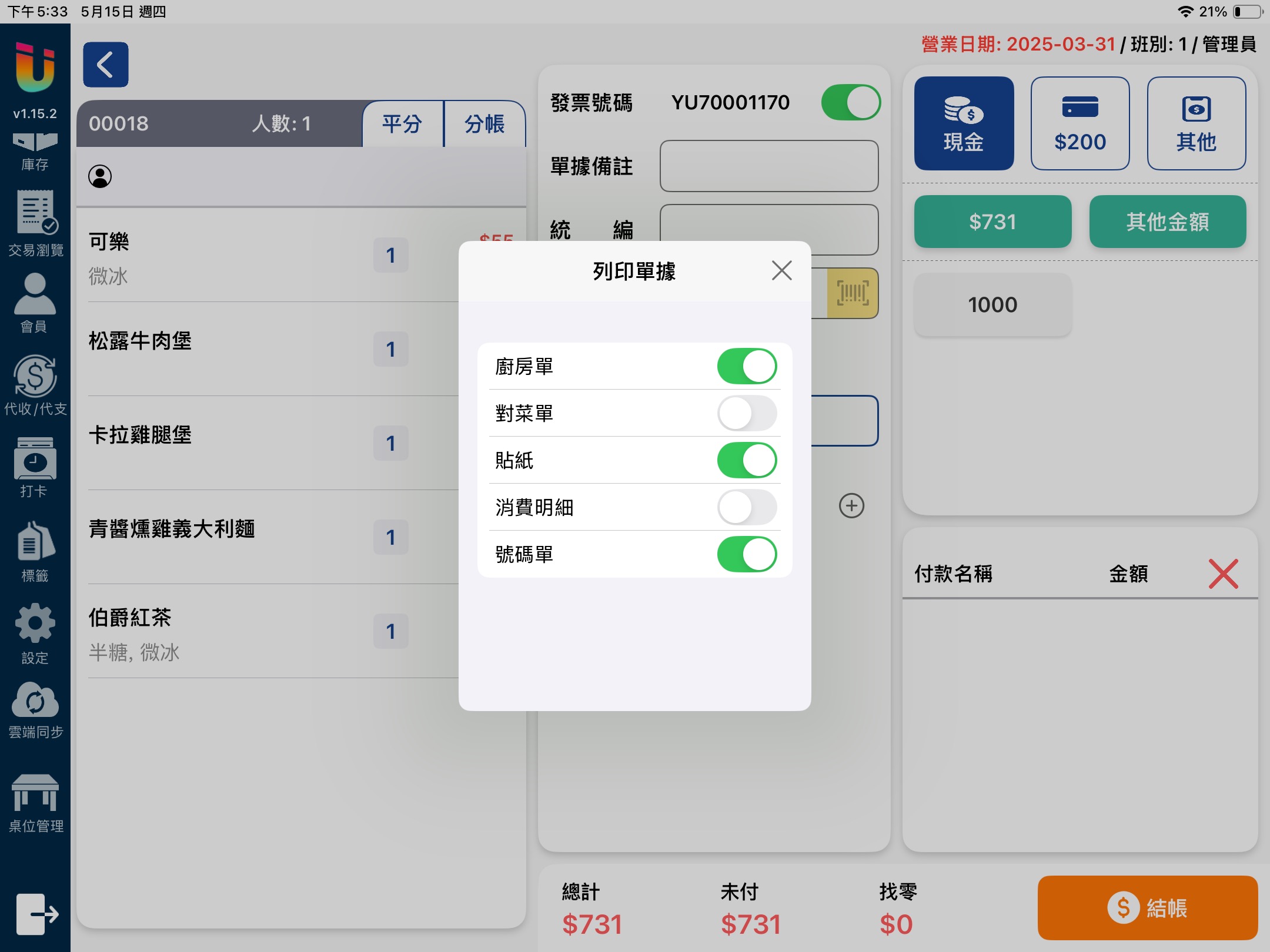The image size is (1270, 952).
Task: Switch to the 分帳 tab
Action: pos(484,124)
